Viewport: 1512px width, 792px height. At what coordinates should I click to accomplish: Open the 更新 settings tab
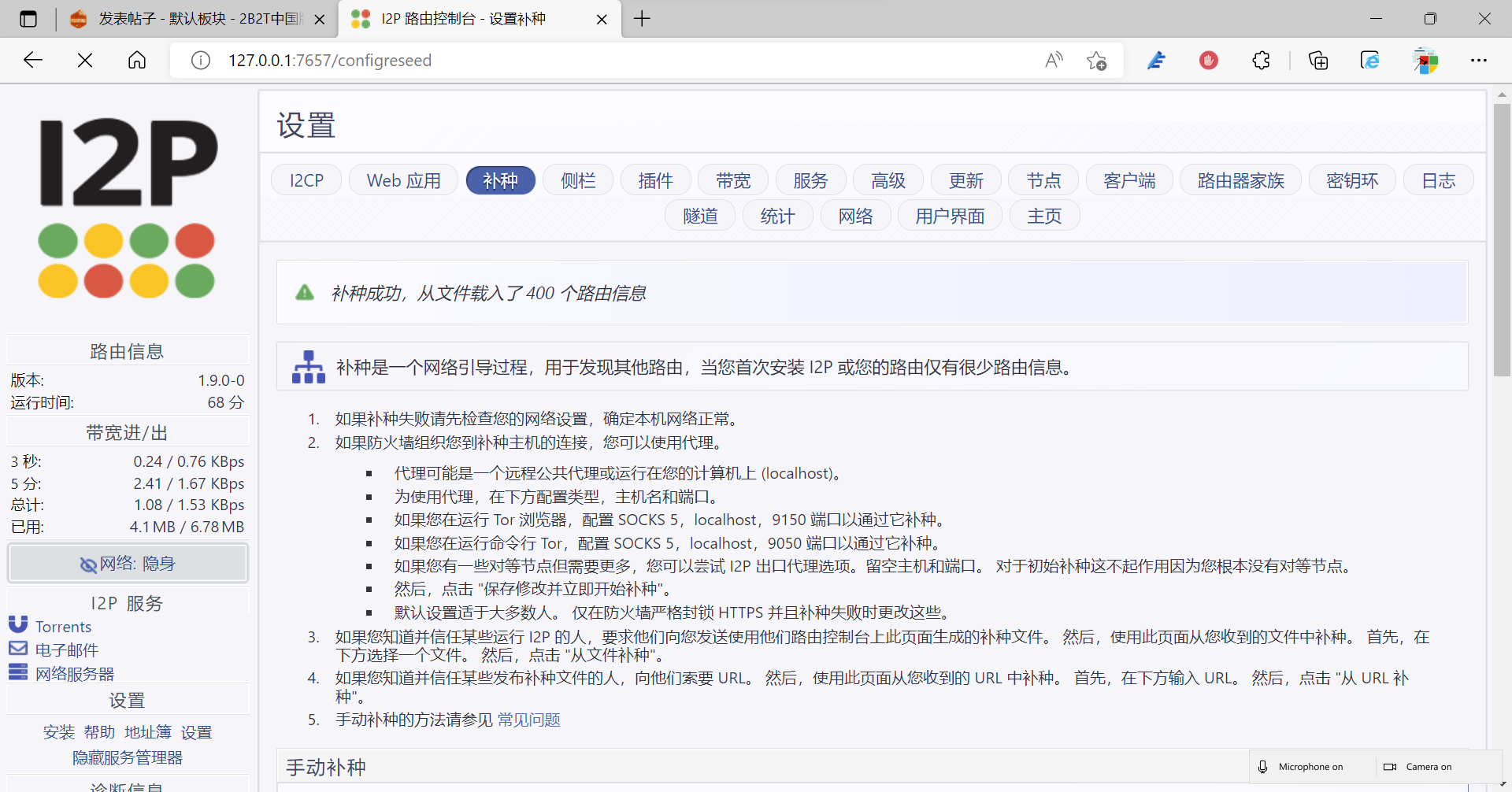click(x=966, y=180)
